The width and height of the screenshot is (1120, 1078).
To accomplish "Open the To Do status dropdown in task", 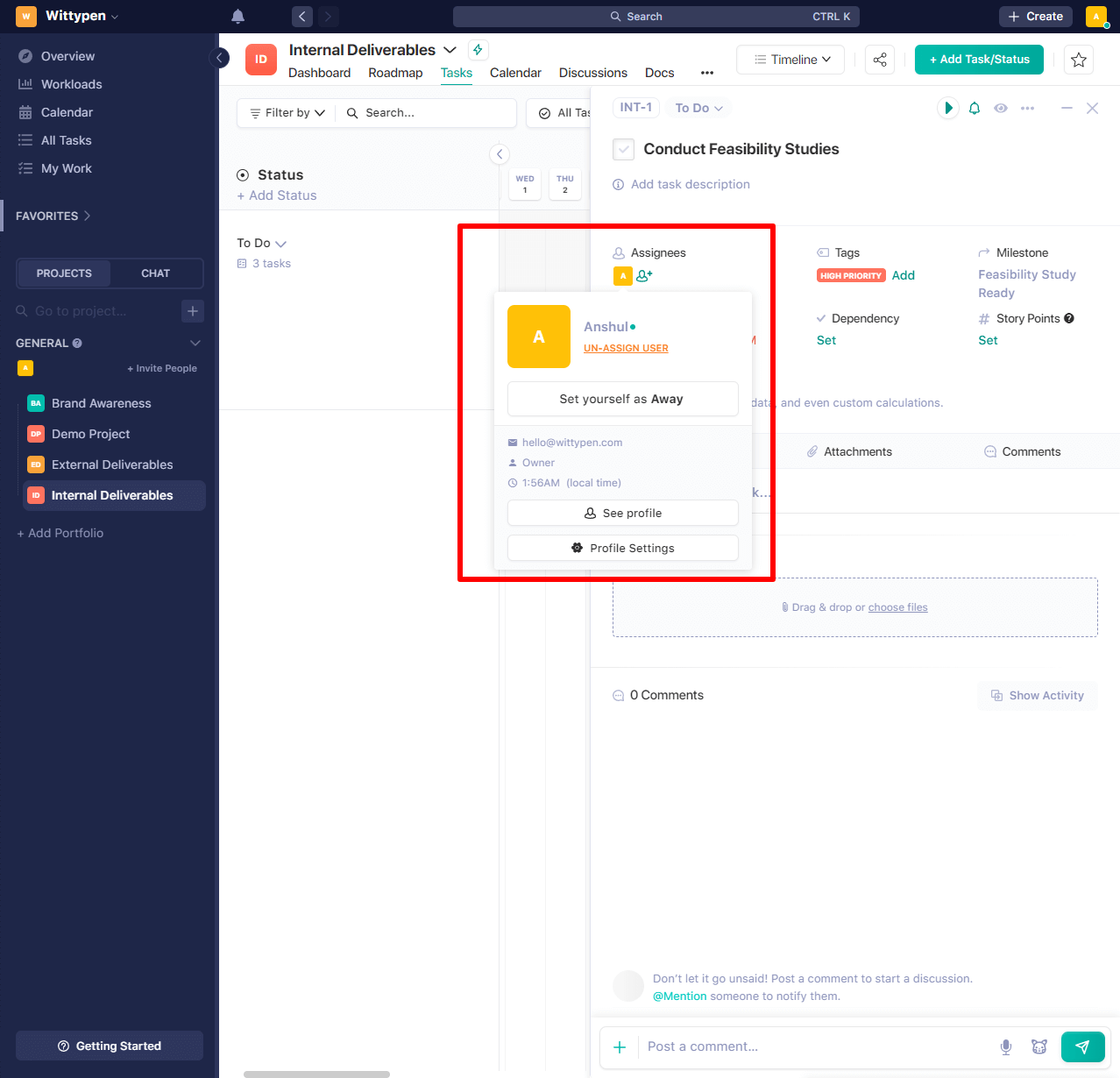I will tap(698, 108).
